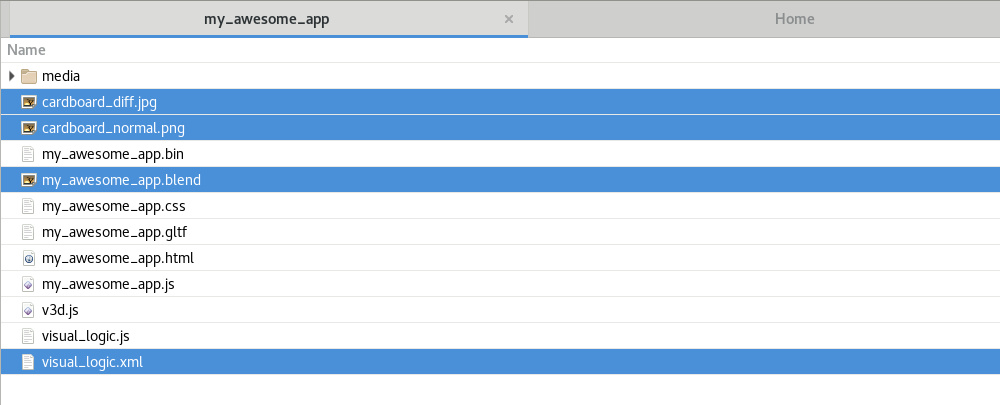Image resolution: width=1000 pixels, height=405 pixels.
Task: Select the media folder name
Action: point(61,76)
